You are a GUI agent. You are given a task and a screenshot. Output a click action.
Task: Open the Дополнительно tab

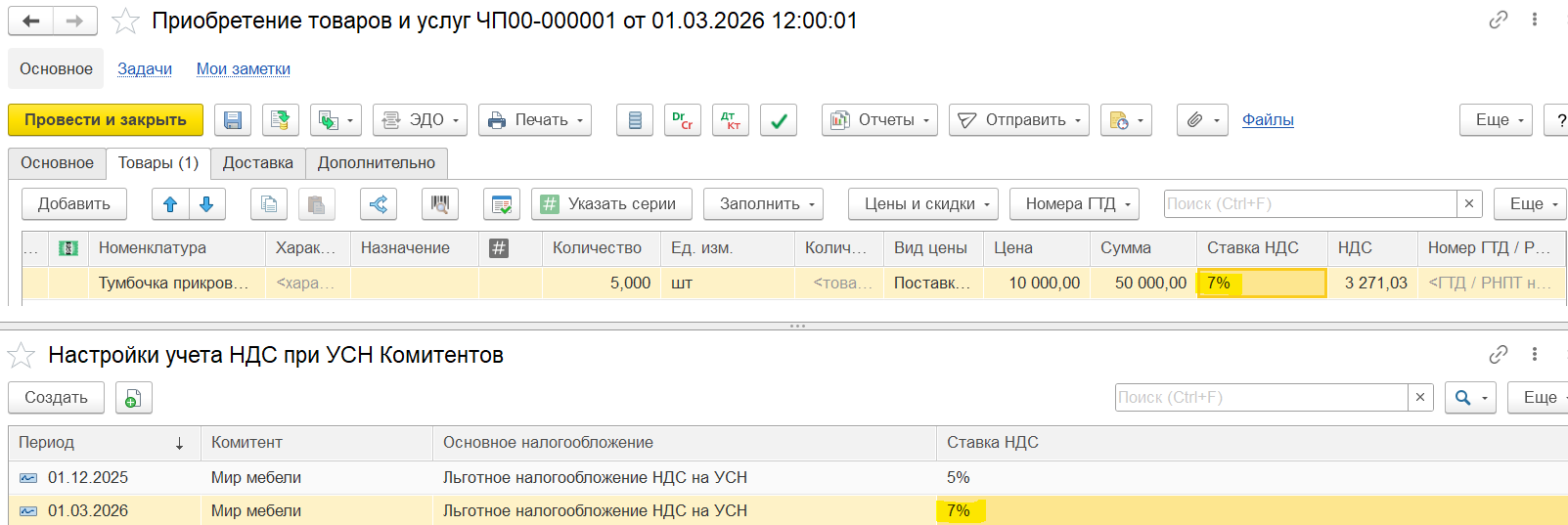coord(377,163)
